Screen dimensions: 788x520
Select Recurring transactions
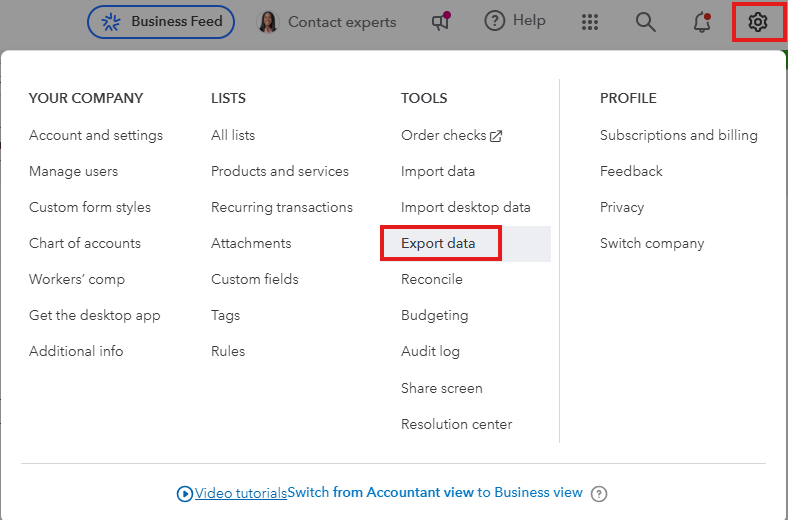[282, 207]
